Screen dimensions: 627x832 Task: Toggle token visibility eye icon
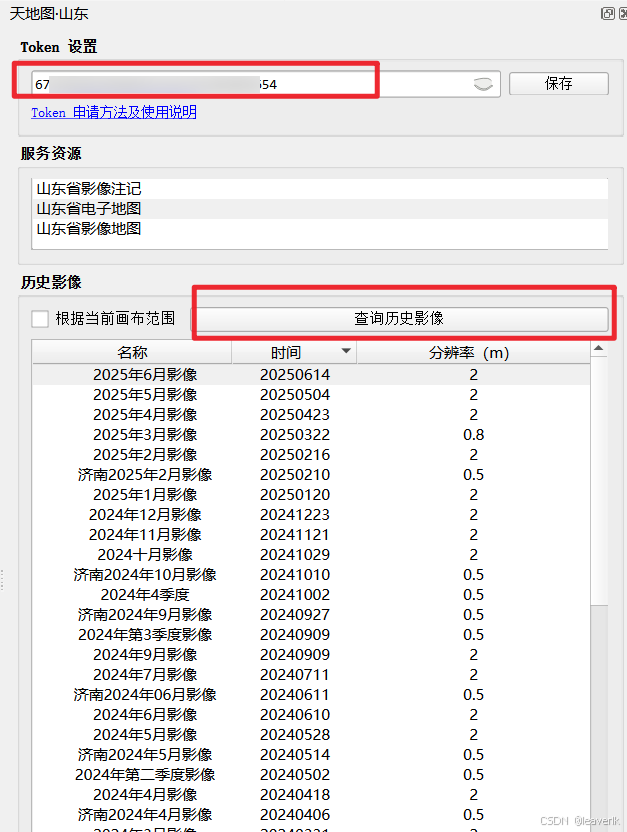(x=483, y=84)
